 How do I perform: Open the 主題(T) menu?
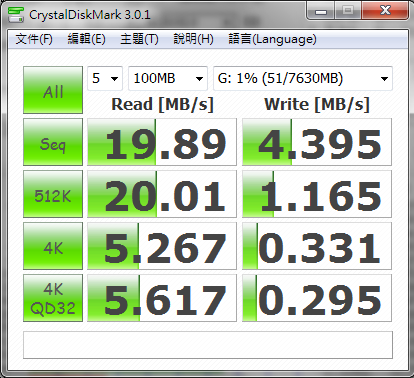pos(139,39)
